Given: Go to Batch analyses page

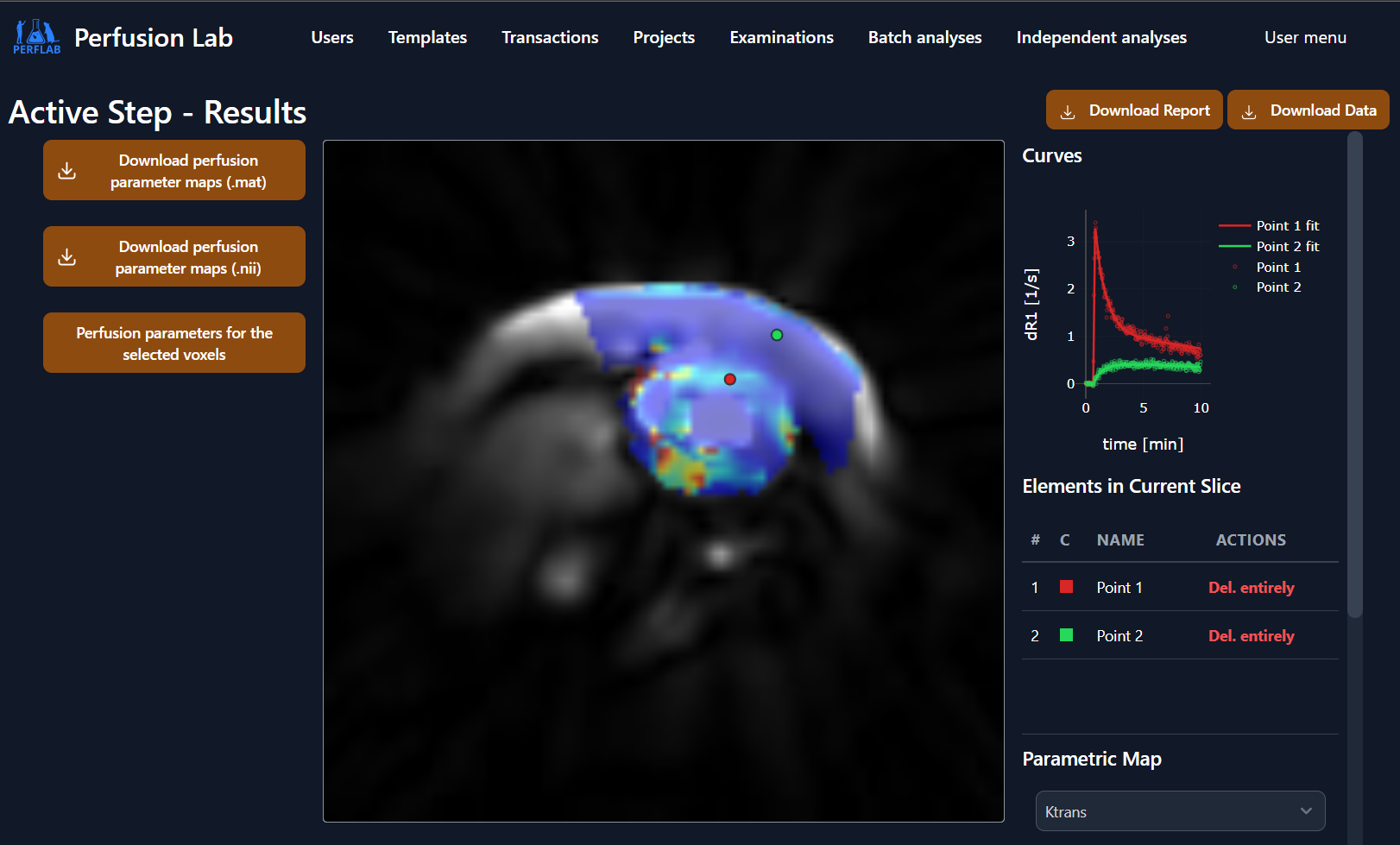Looking at the screenshot, I should click(924, 38).
